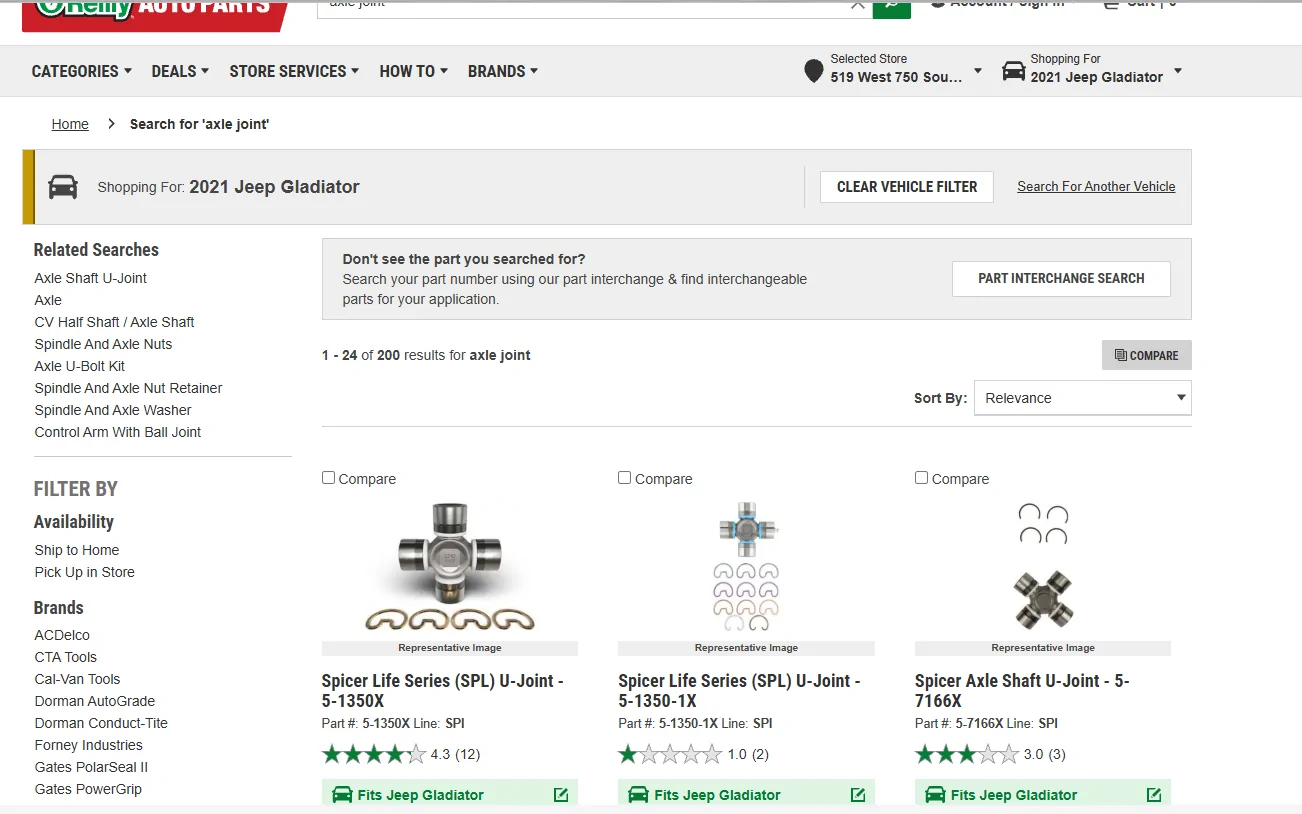Screen dimensions: 1302x814
Task: Click the store location pin icon
Action: click(814, 71)
